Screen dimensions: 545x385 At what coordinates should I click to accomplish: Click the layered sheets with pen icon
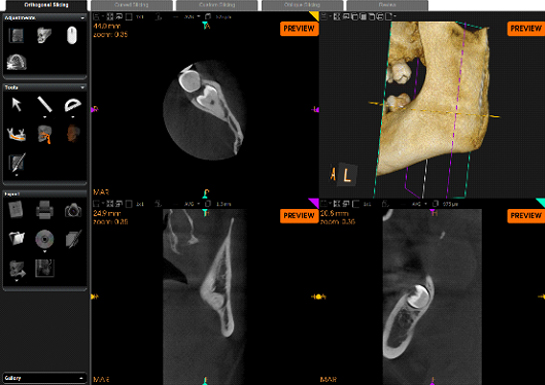coord(73,239)
